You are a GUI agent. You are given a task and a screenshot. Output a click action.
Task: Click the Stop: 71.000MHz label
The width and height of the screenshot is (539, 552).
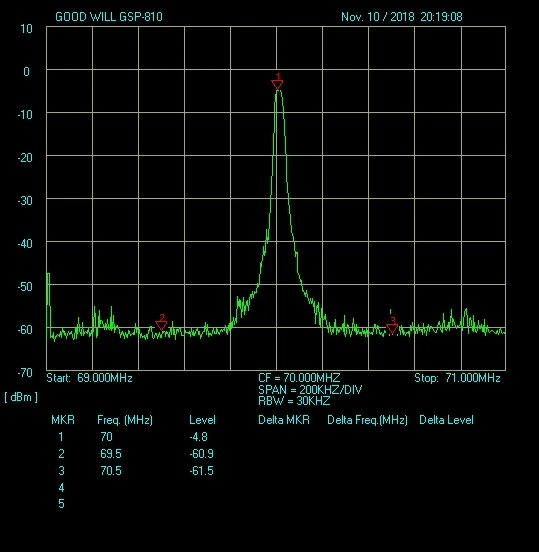point(457,378)
